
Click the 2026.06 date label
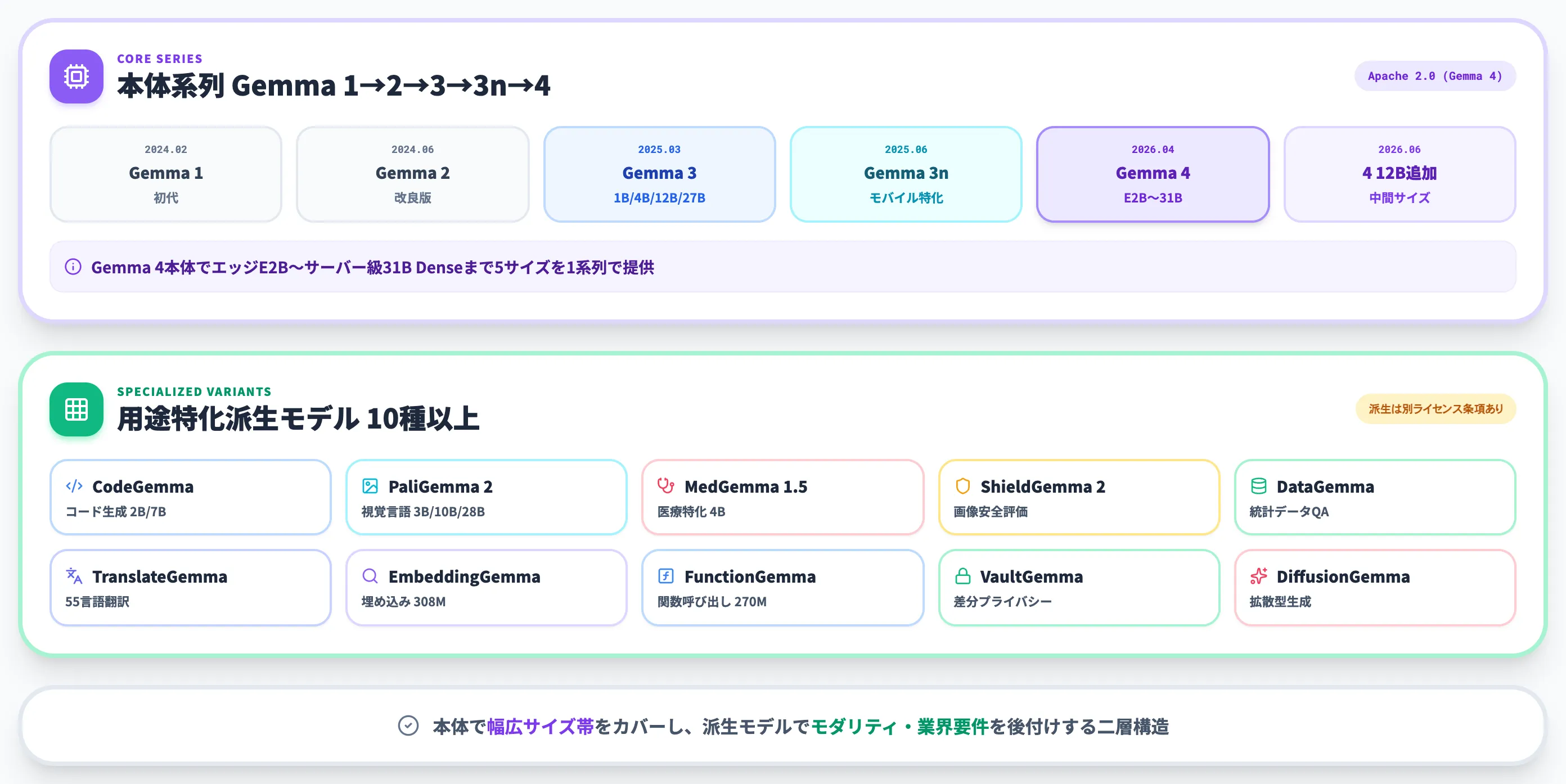(x=1399, y=150)
